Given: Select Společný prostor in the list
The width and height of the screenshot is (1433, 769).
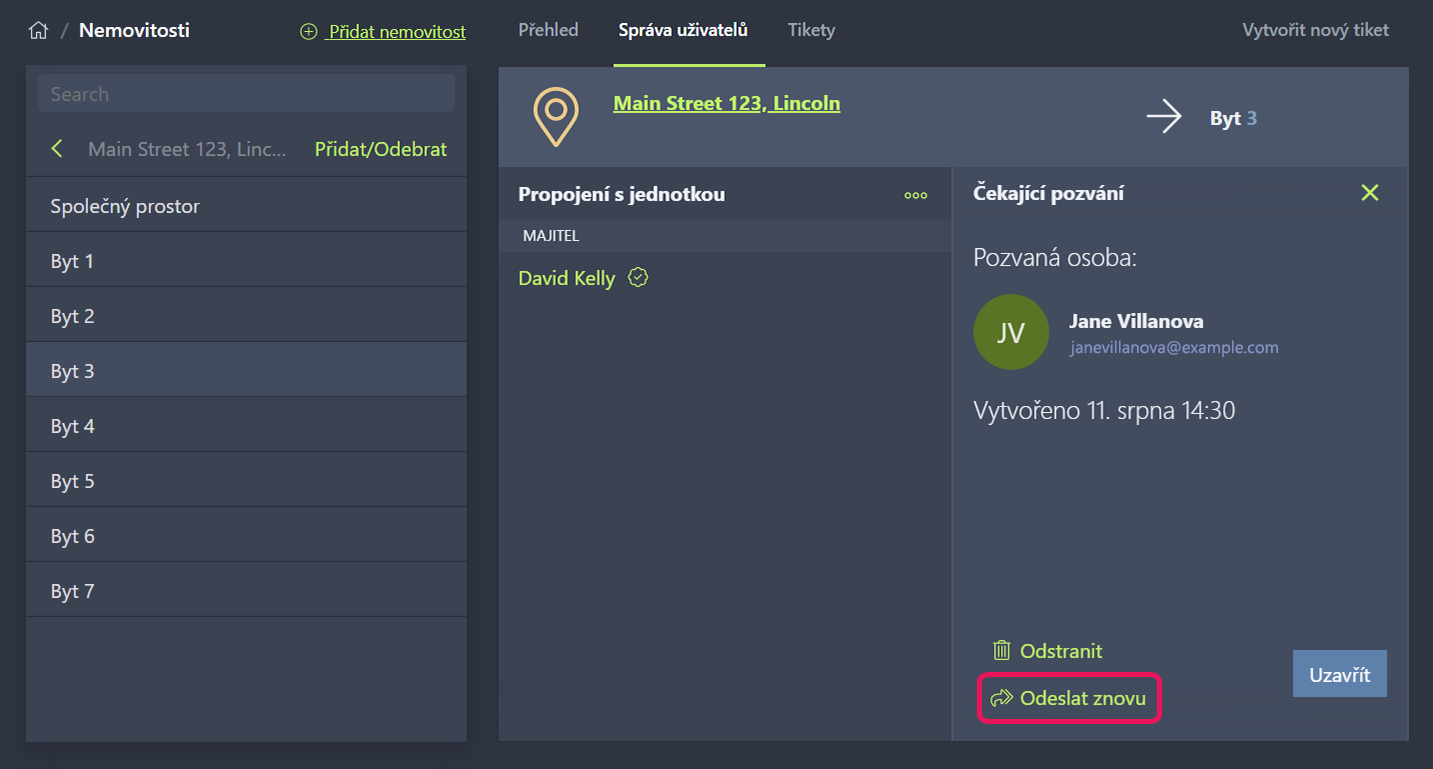Looking at the screenshot, I should [x=246, y=206].
